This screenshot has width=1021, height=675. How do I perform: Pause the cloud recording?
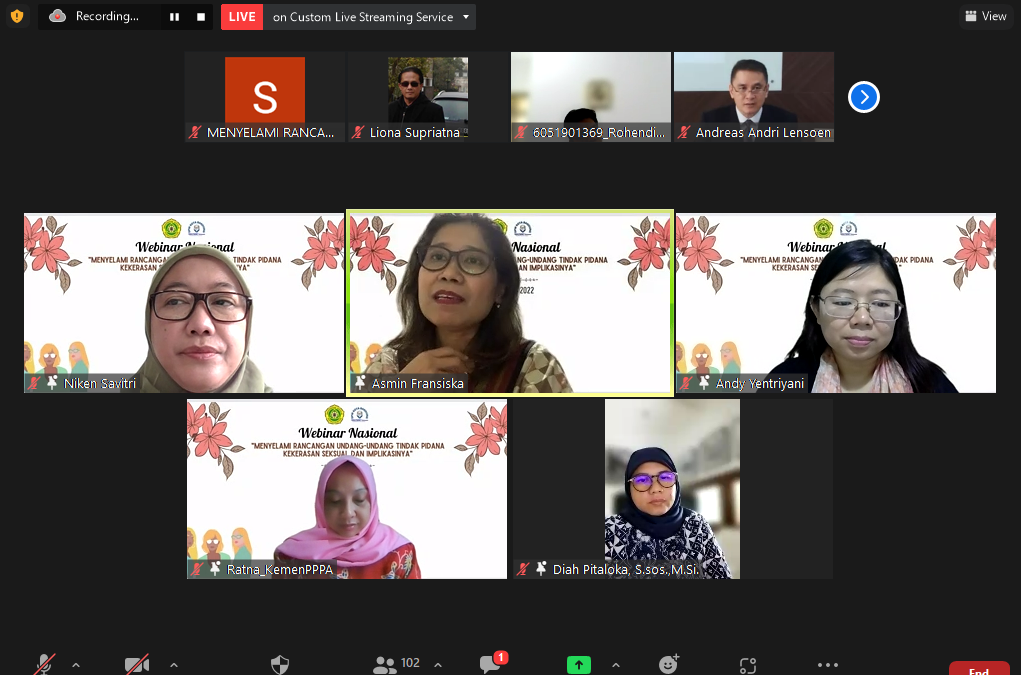click(x=174, y=16)
